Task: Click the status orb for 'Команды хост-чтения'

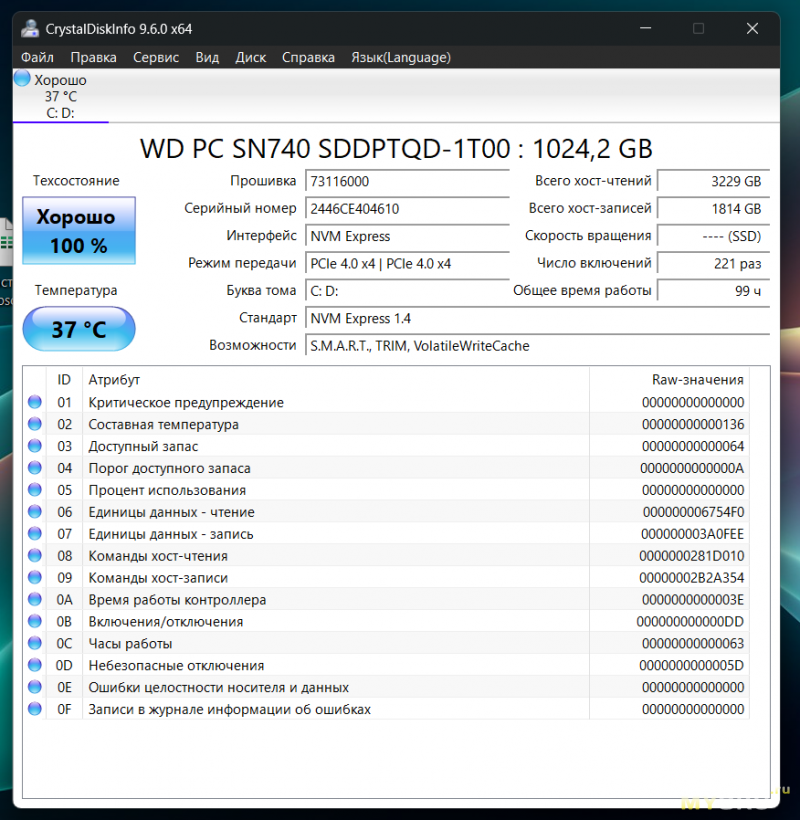Action: pyautogui.click(x=35, y=555)
